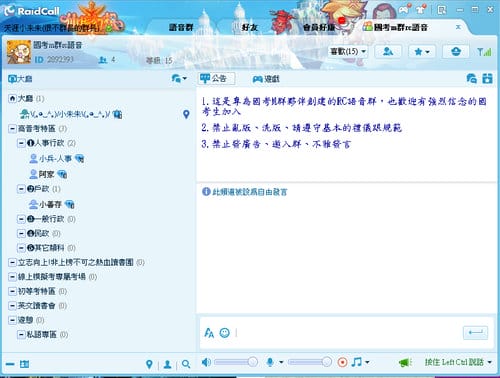Open the 好友 tab
500x378 pixels.
click(x=250, y=27)
